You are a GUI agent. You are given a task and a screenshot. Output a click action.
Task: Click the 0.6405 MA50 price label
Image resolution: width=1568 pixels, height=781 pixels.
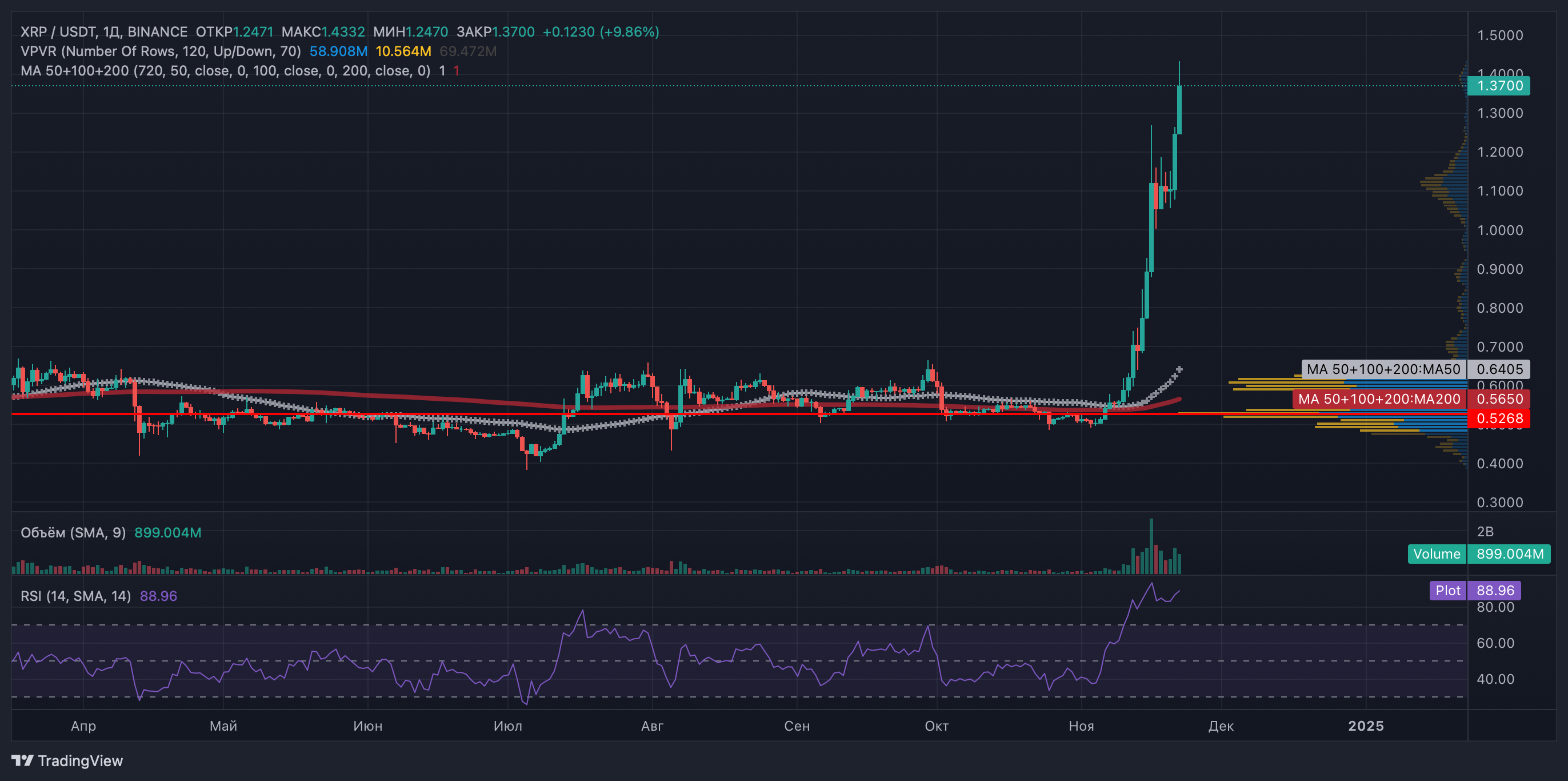[1499, 369]
